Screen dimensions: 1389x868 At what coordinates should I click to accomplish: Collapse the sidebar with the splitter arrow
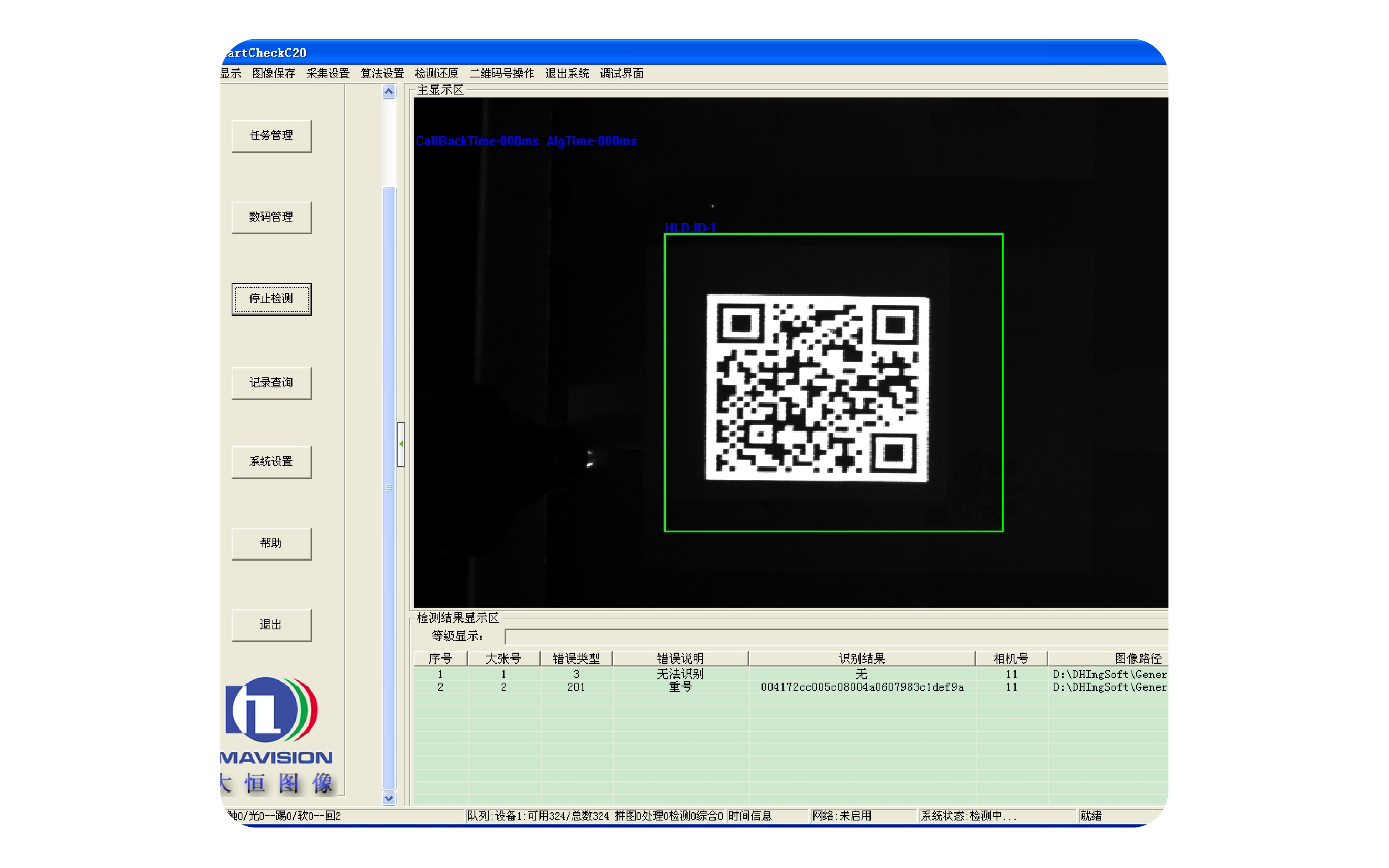401,444
